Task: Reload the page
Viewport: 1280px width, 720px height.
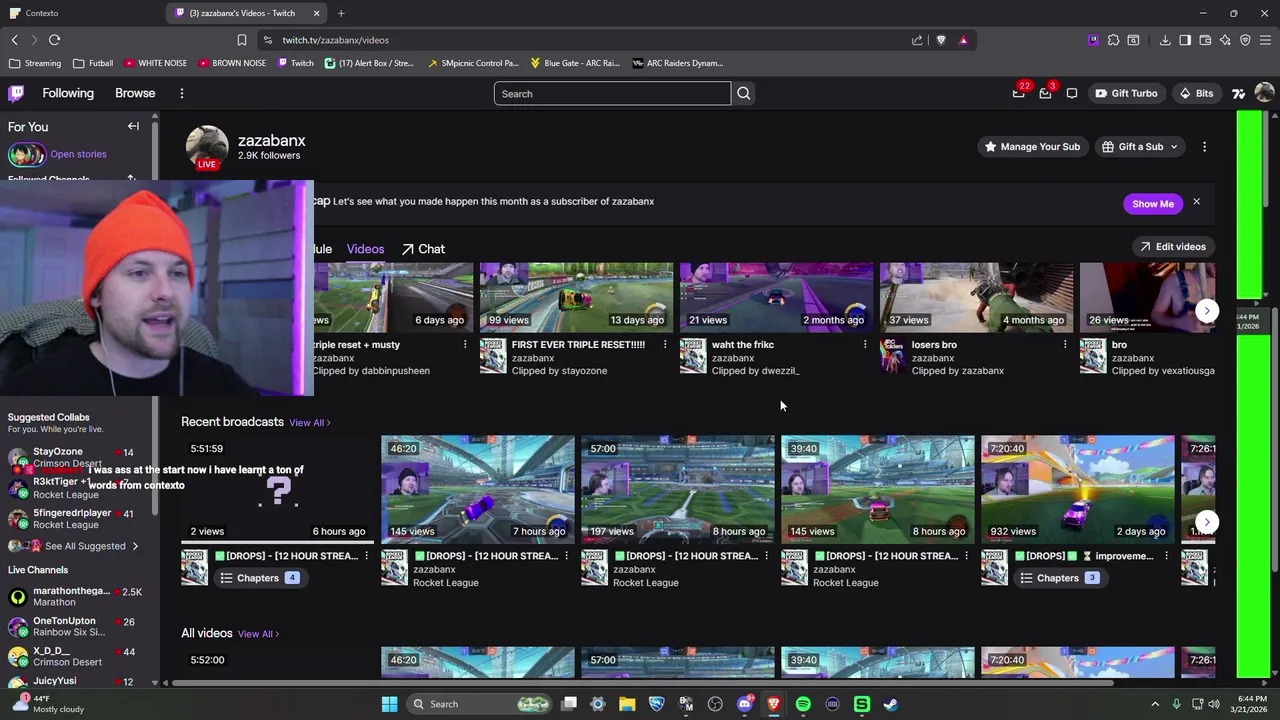Action: [x=54, y=40]
